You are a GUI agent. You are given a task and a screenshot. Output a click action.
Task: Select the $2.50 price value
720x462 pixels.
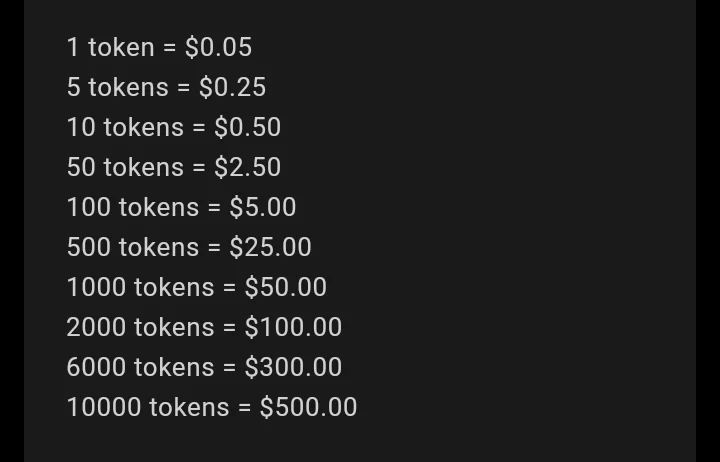click(x=247, y=167)
